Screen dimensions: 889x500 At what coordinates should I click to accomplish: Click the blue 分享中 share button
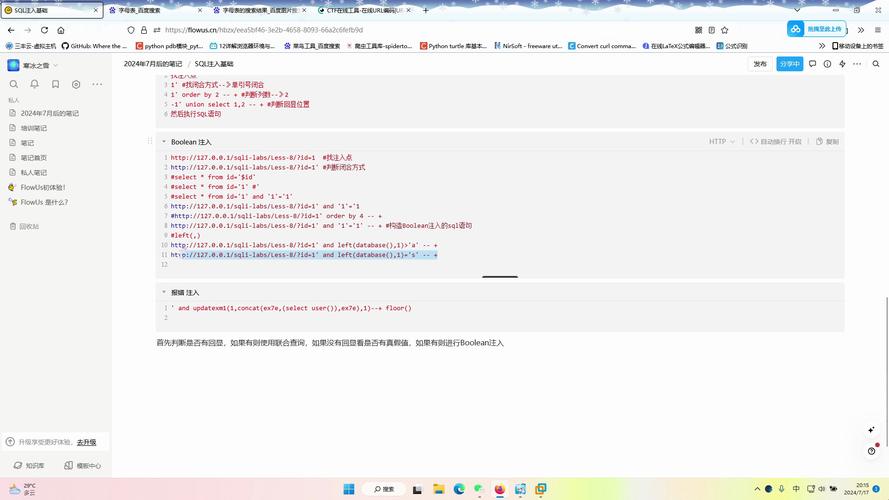pyautogui.click(x=790, y=64)
